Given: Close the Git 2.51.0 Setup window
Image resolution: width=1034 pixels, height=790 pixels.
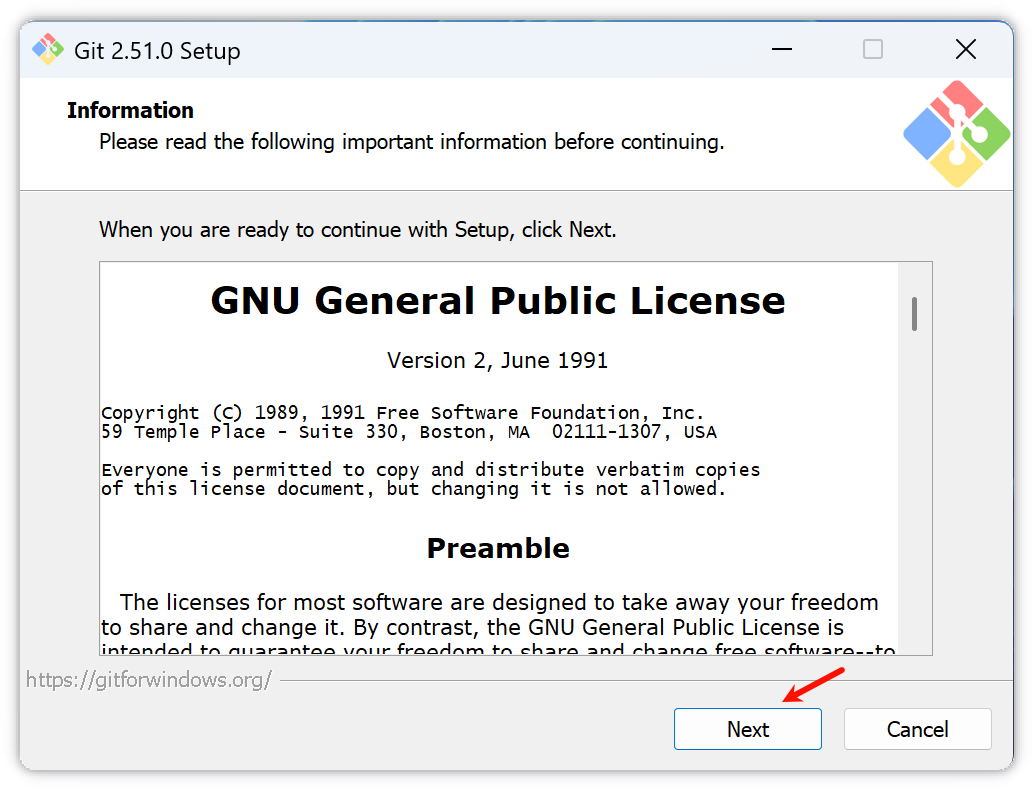Looking at the screenshot, I should [x=965, y=50].
